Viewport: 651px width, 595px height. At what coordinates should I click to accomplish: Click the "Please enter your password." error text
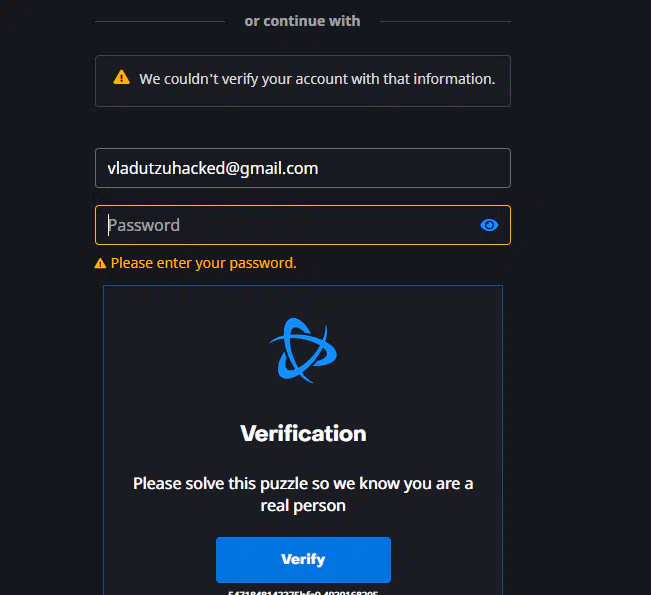(x=203, y=263)
